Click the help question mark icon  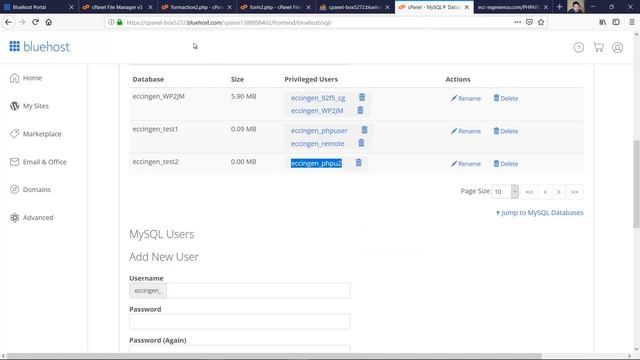[x=578, y=47]
